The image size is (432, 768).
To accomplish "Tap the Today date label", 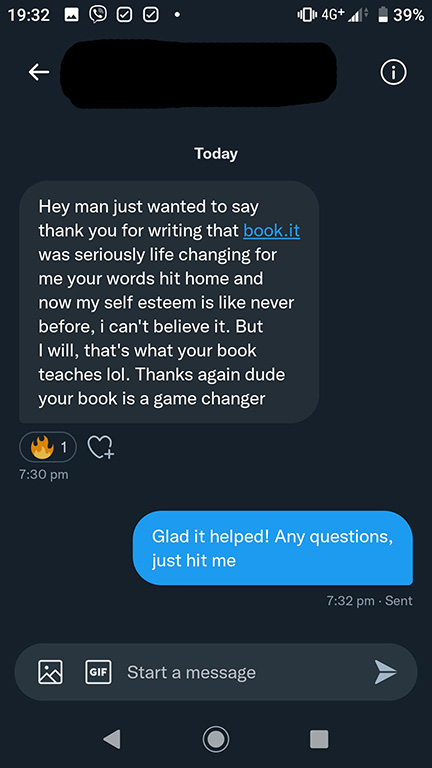I will (x=216, y=154).
